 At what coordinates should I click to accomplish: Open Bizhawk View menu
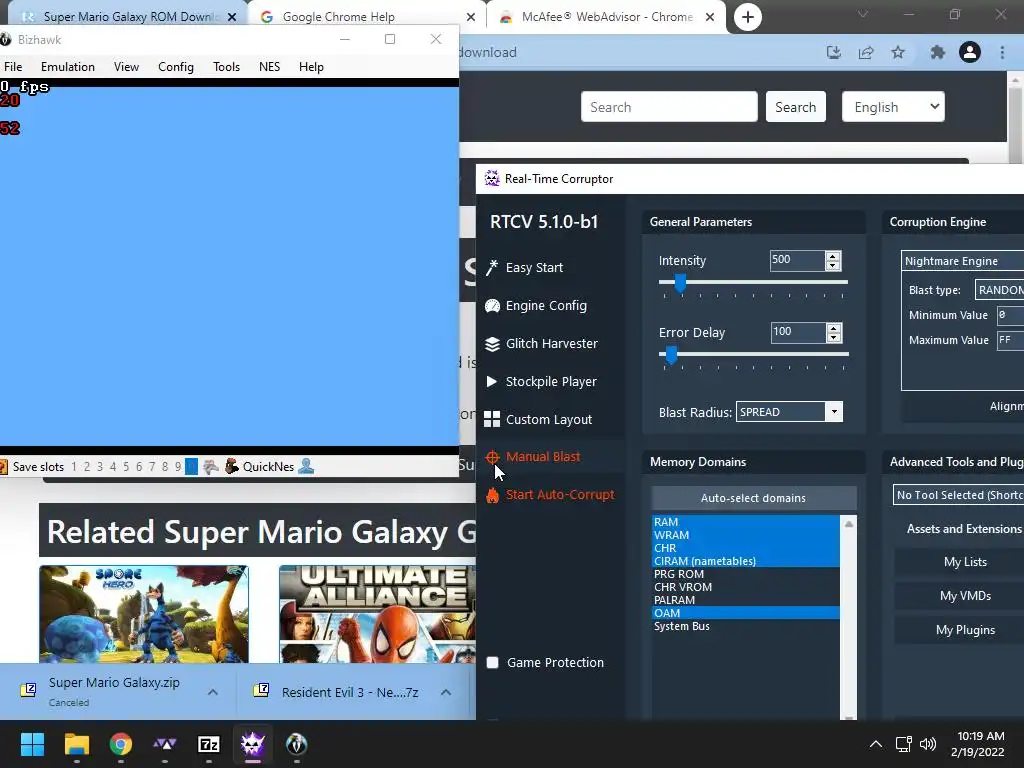click(x=126, y=67)
